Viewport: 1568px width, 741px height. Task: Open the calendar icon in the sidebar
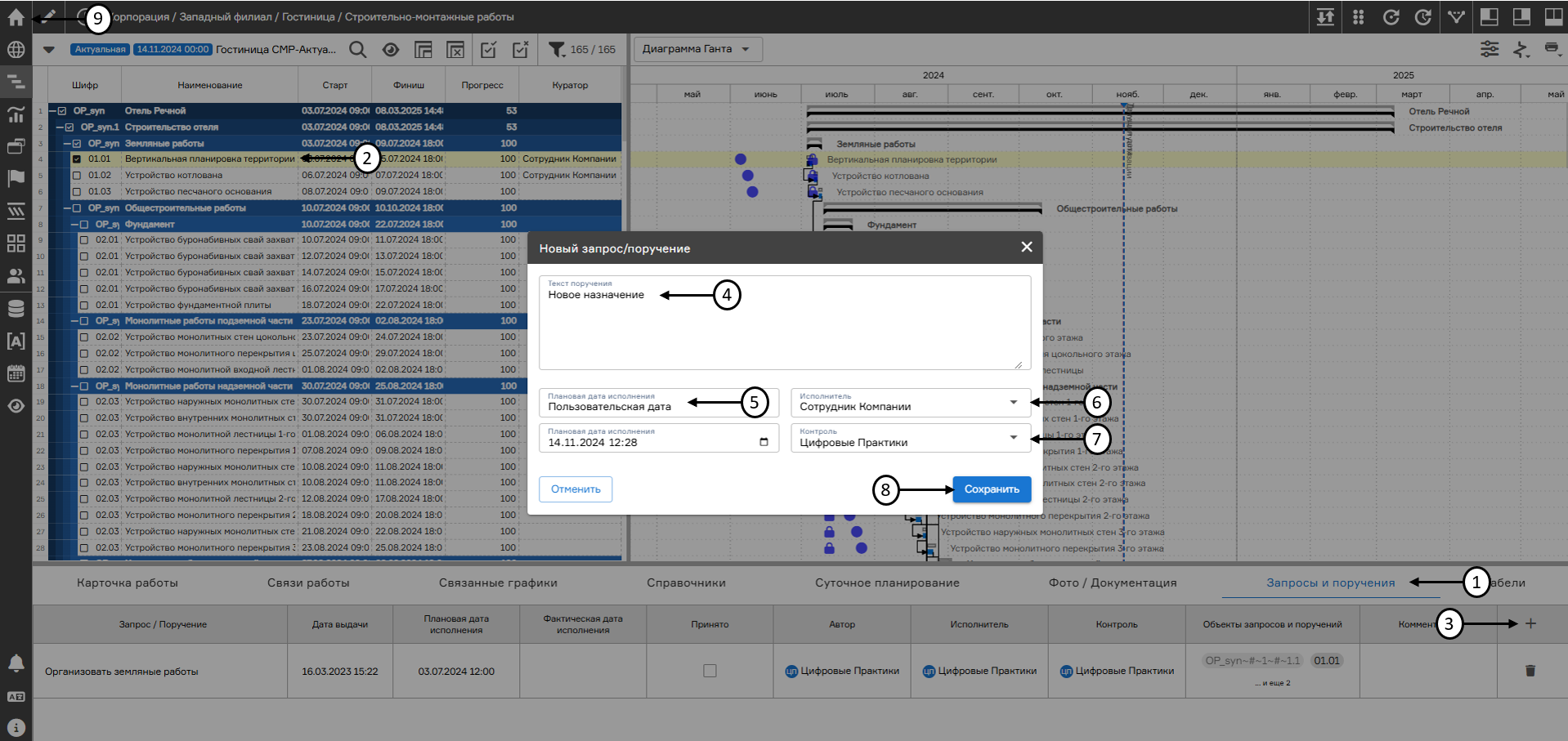[x=16, y=373]
